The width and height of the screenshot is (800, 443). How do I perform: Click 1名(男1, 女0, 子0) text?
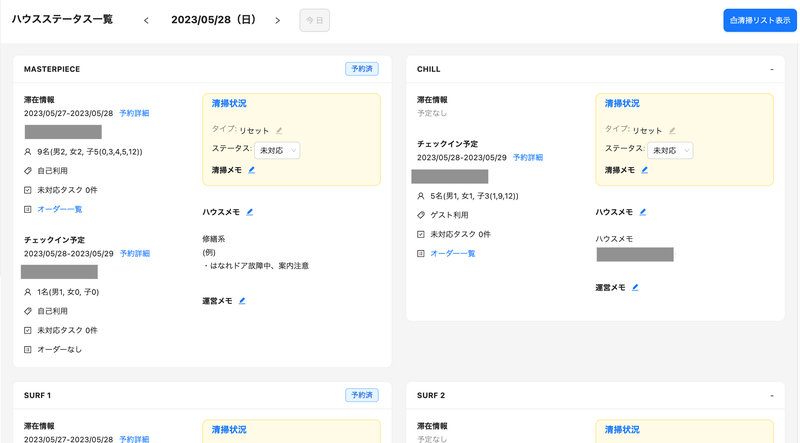coord(68,292)
